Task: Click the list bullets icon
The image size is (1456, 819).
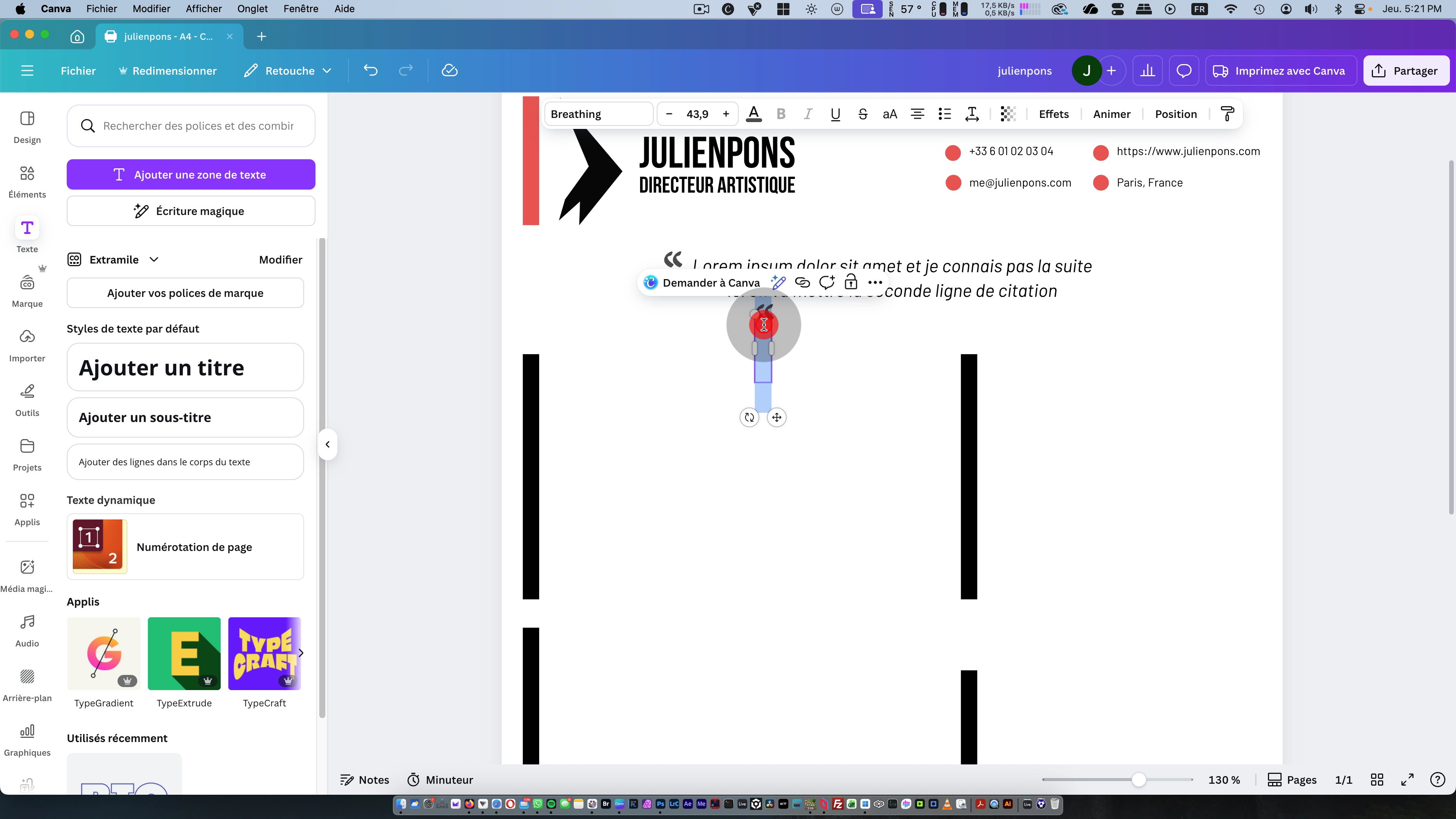Action: (x=945, y=114)
